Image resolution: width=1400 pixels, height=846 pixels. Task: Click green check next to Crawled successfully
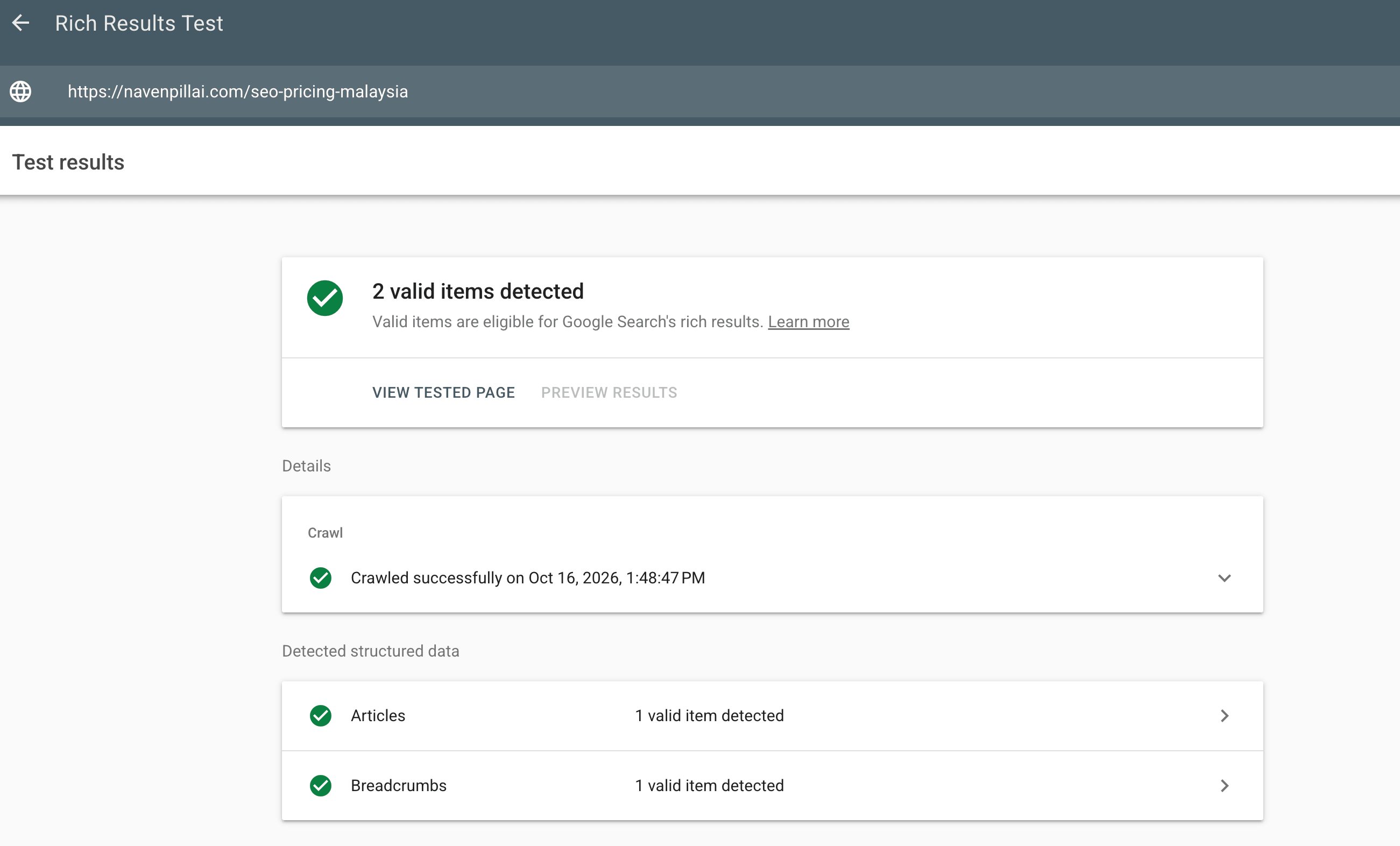tap(321, 578)
